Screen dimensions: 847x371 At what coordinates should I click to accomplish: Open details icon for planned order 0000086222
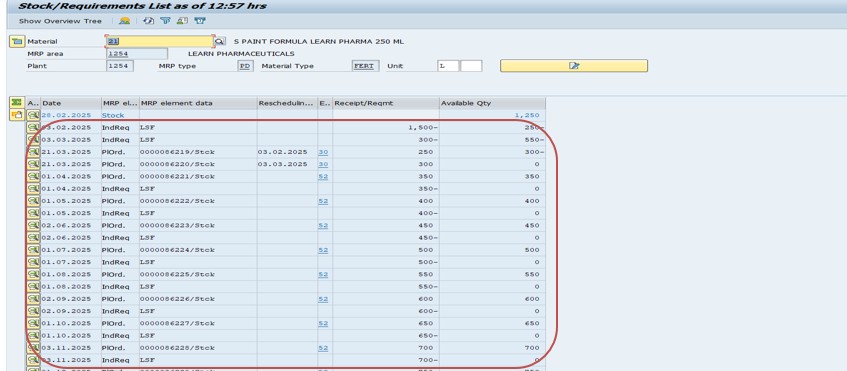tap(33, 201)
